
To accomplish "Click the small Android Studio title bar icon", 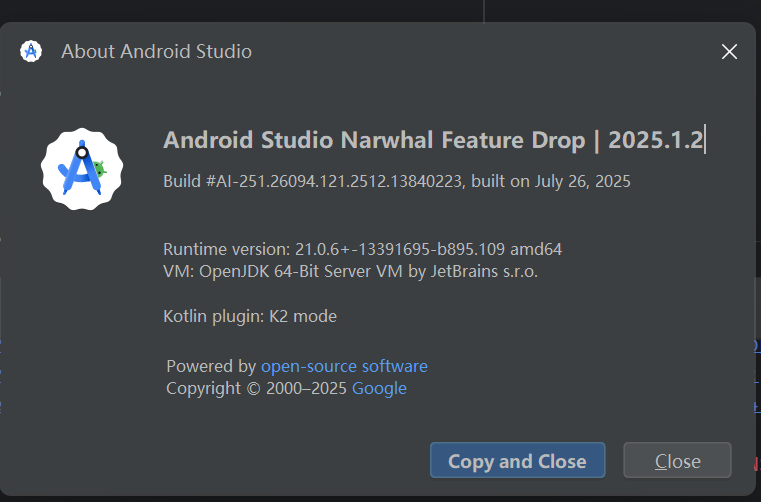I will (31, 51).
